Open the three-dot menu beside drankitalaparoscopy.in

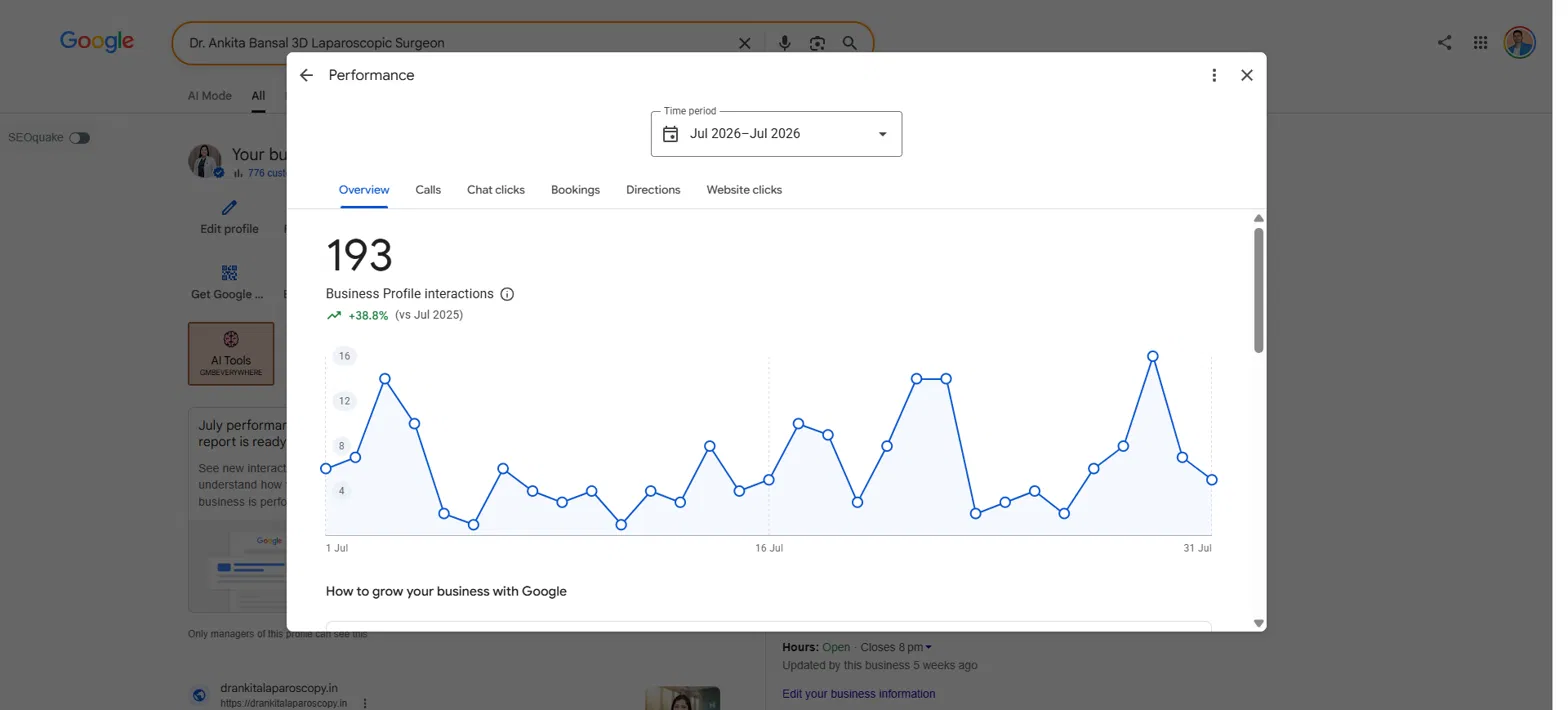click(365, 703)
